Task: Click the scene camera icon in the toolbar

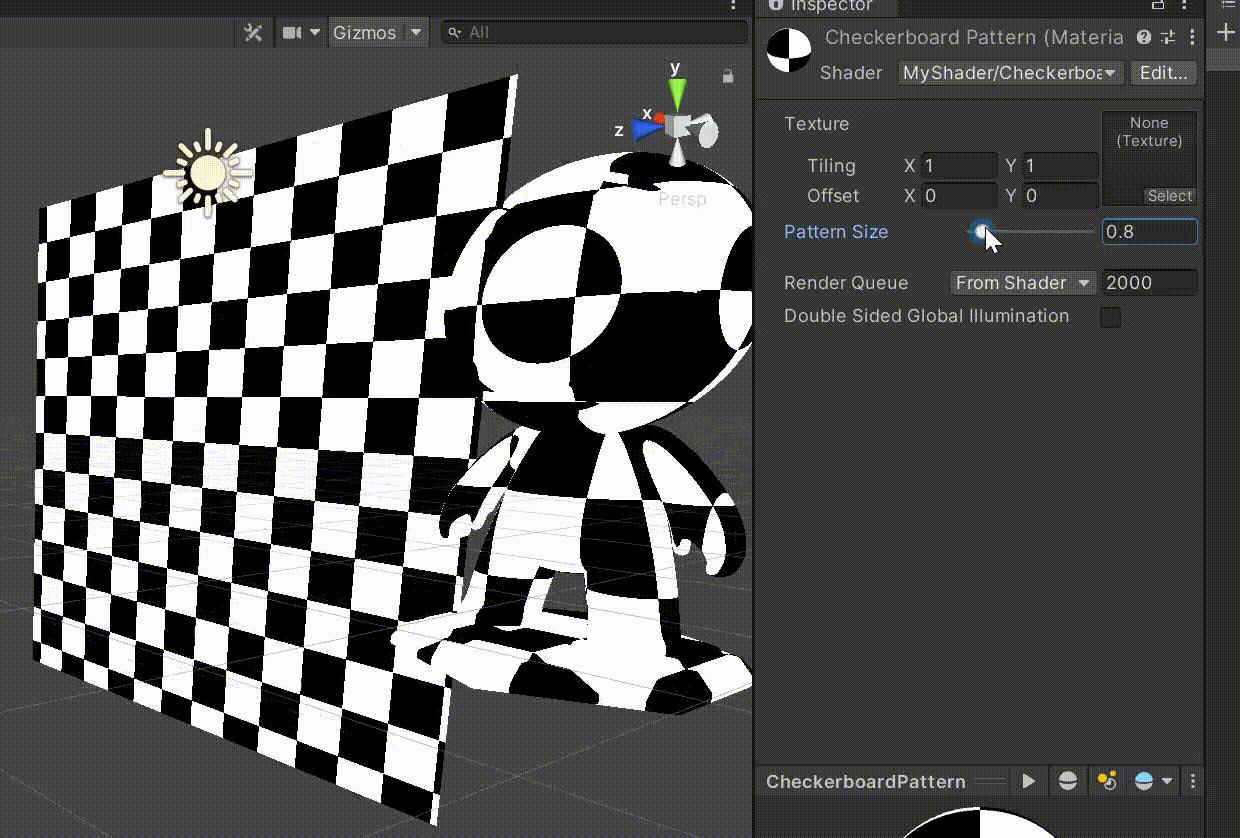Action: pos(291,31)
